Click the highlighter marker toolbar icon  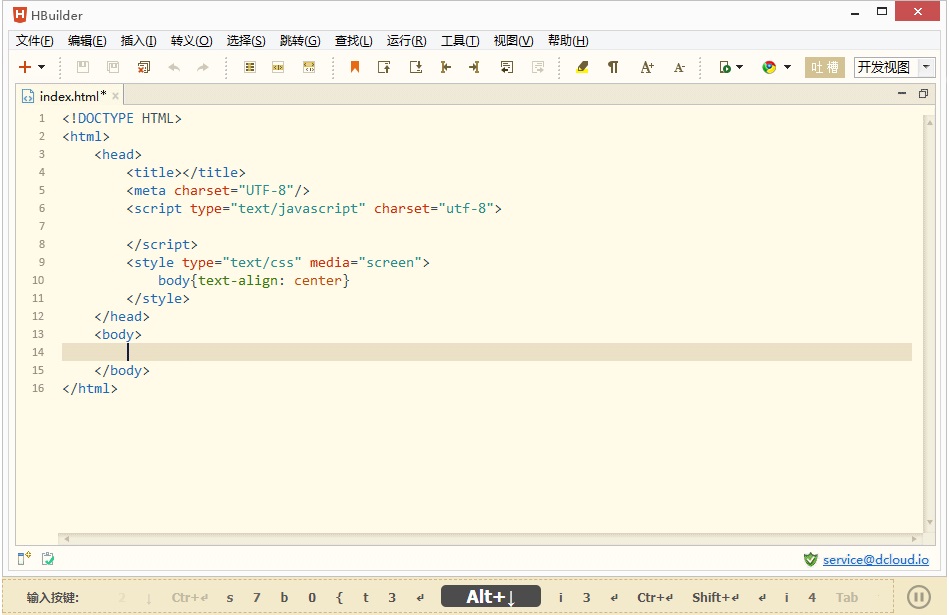[x=583, y=67]
